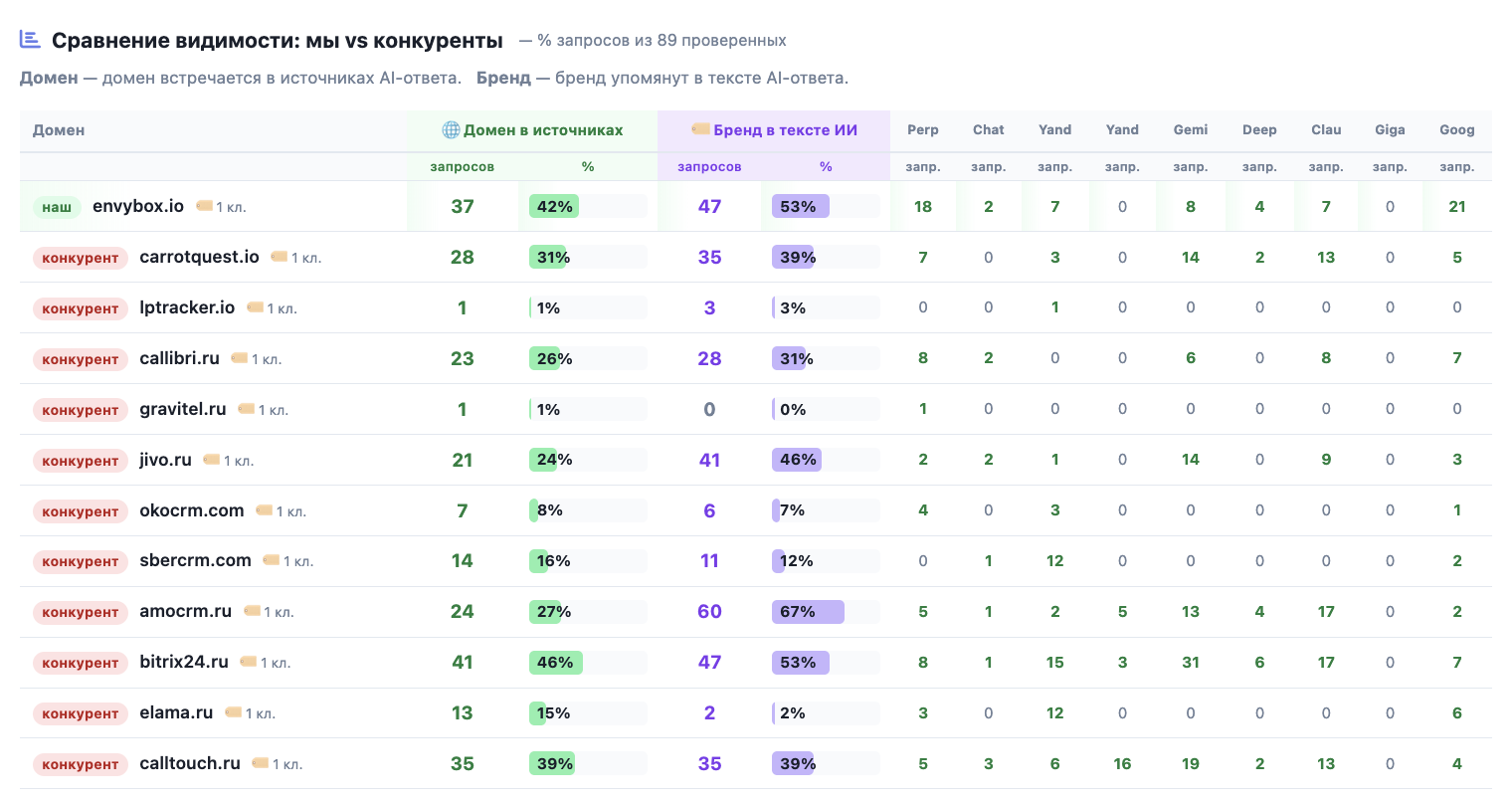
Task: Click the tag icon beside jivo.ru
Action: [x=212, y=460]
